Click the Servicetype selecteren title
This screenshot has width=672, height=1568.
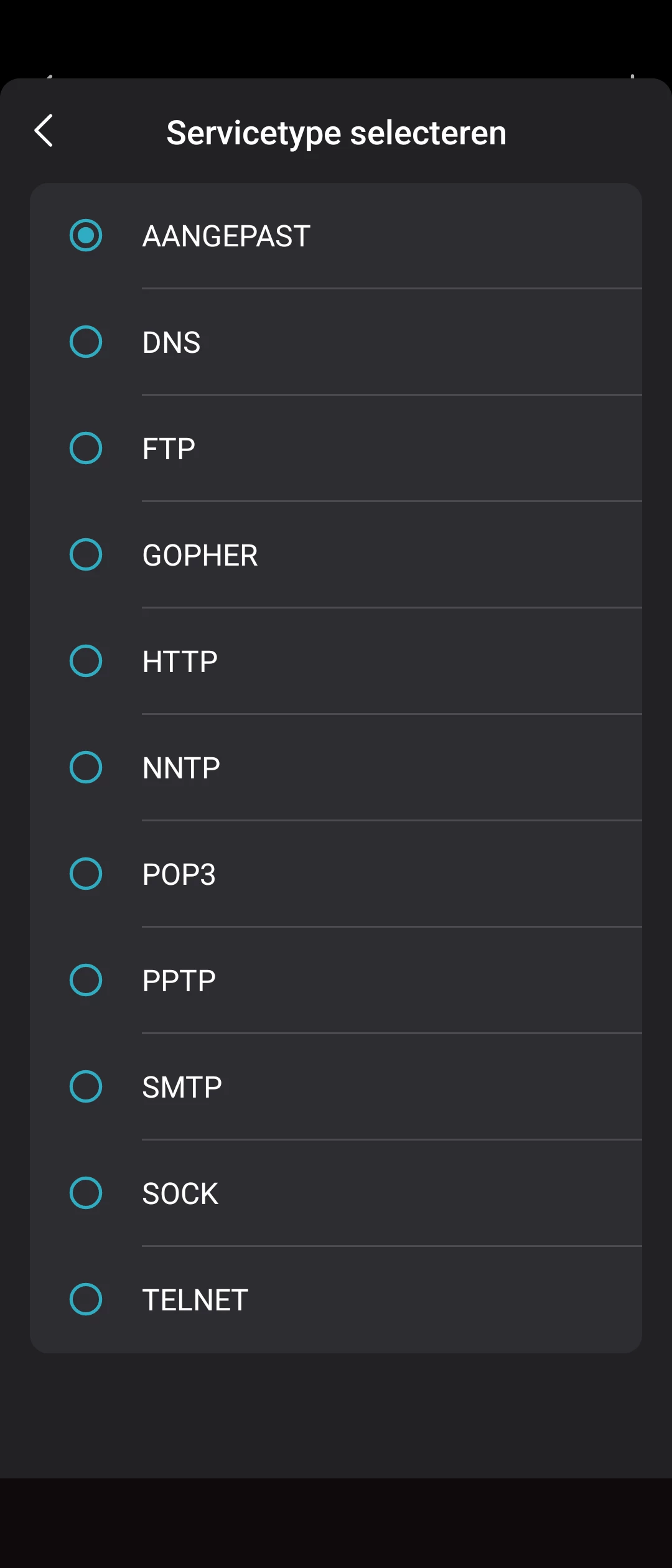click(x=336, y=133)
